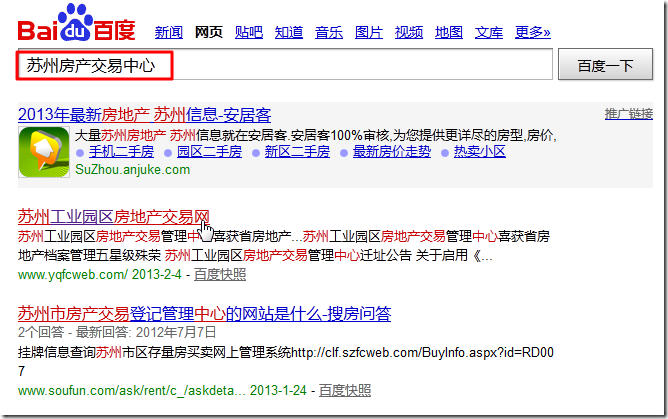The width and height of the screenshot is (668, 419).
Task: Click the 地产档案管理五星级殊荣 snippet line
Action: [x=255, y=255]
